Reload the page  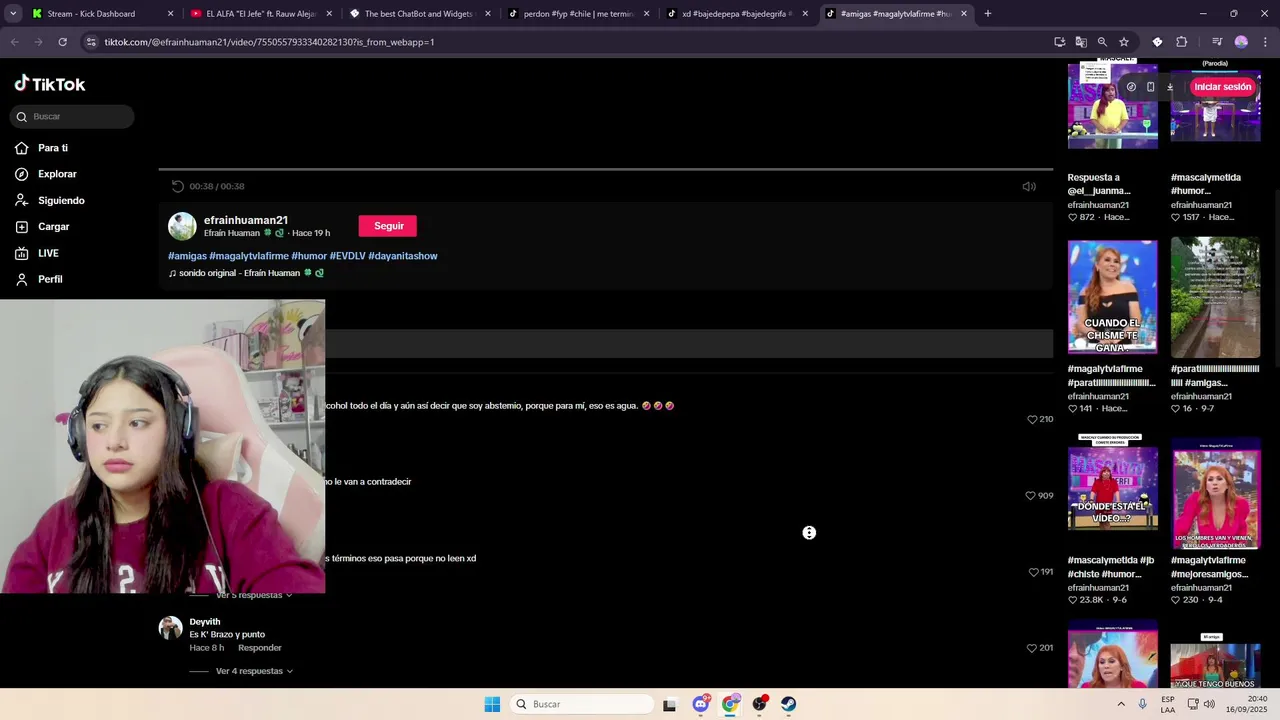62,42
